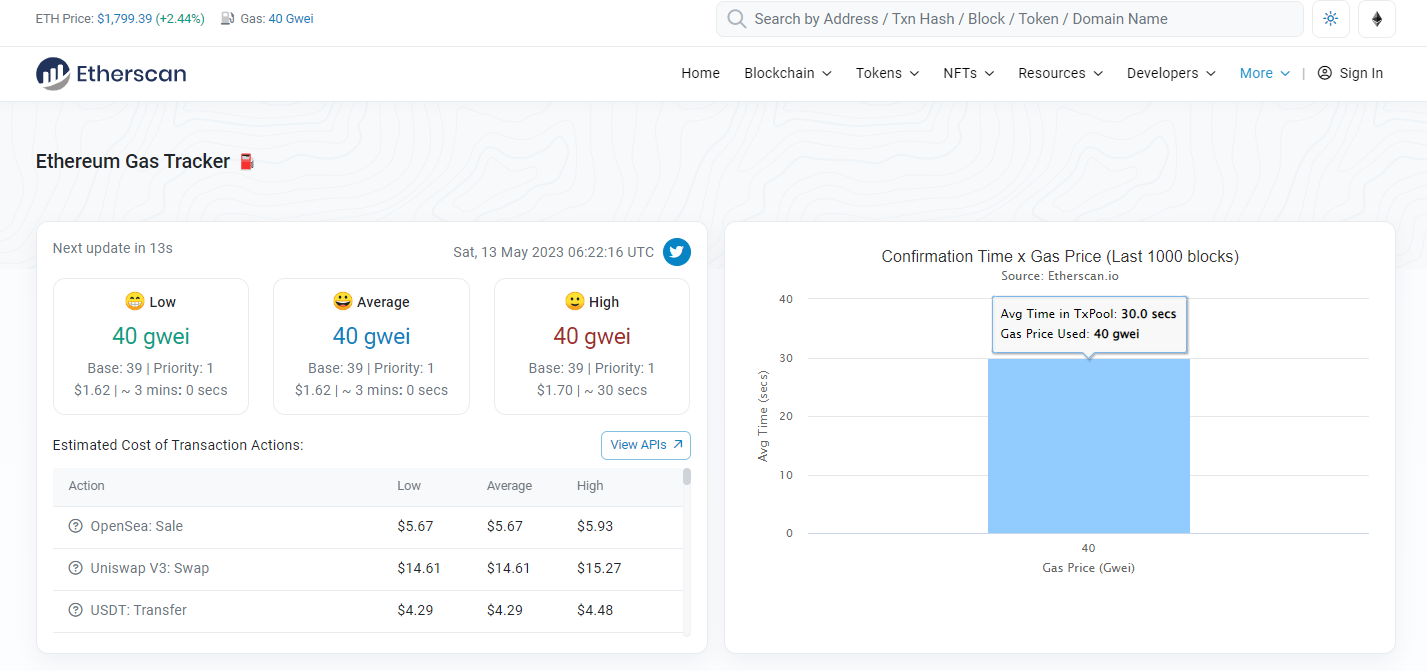
Task: Click help icon beside USDT: Transfer
Action: coord(76,610)
